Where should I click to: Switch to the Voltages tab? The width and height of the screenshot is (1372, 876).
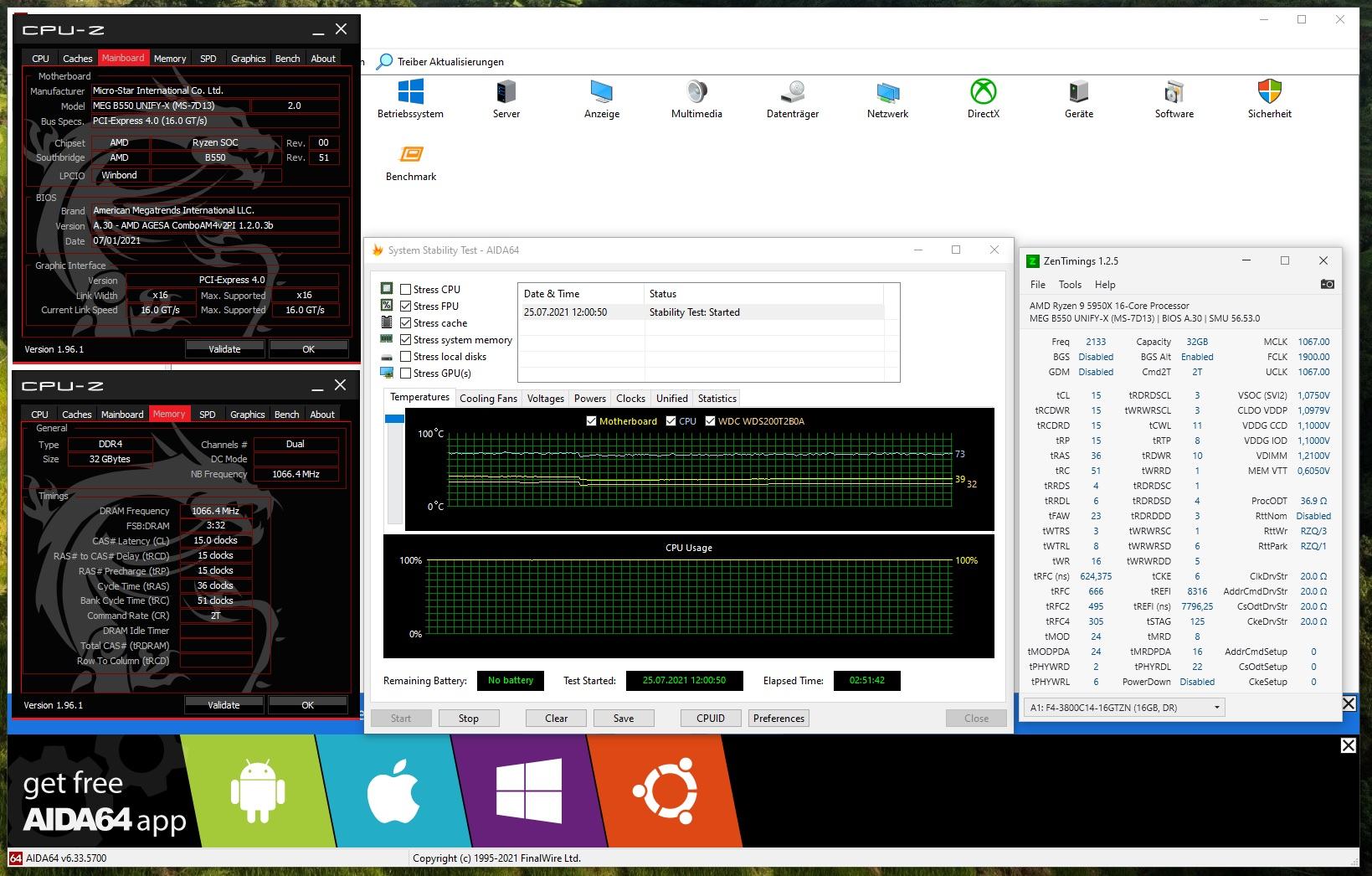click(x=546, y=399)
